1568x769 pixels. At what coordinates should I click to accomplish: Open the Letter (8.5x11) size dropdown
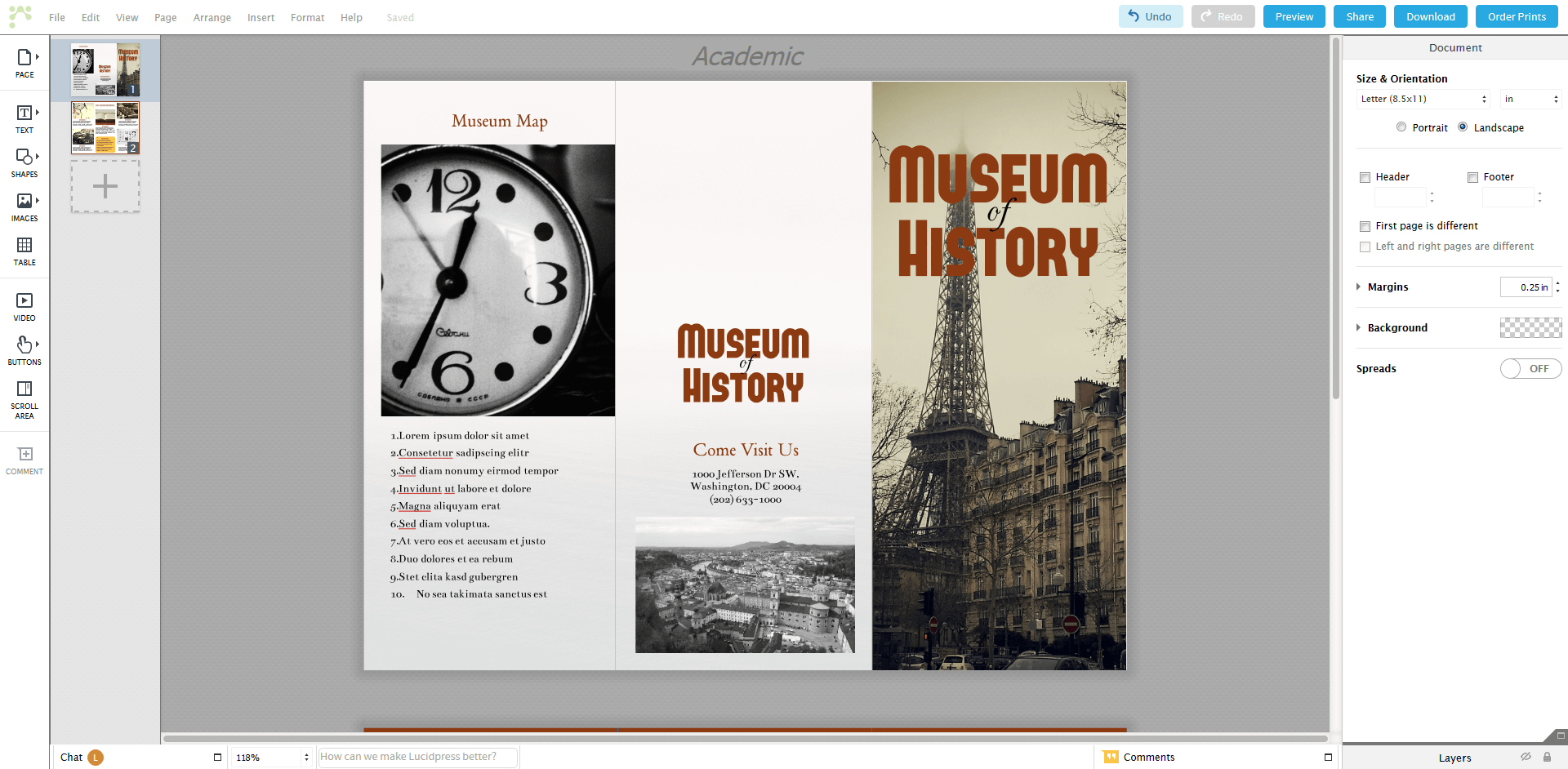tap(1423, 99)
